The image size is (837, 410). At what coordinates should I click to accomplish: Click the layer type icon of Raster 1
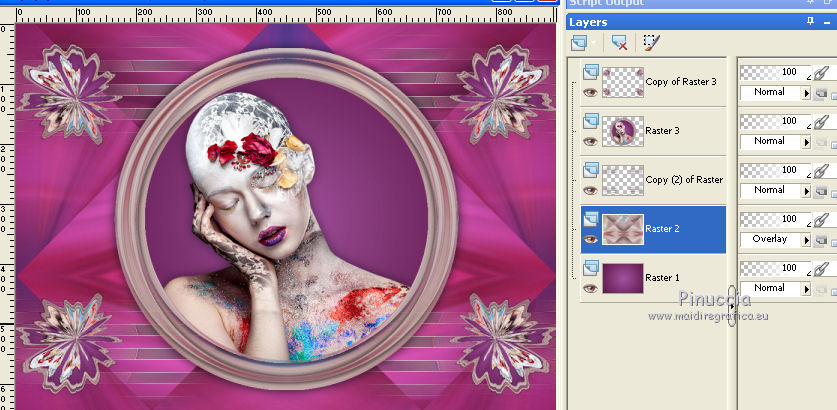pyautogui.click(x=590, y=268)
